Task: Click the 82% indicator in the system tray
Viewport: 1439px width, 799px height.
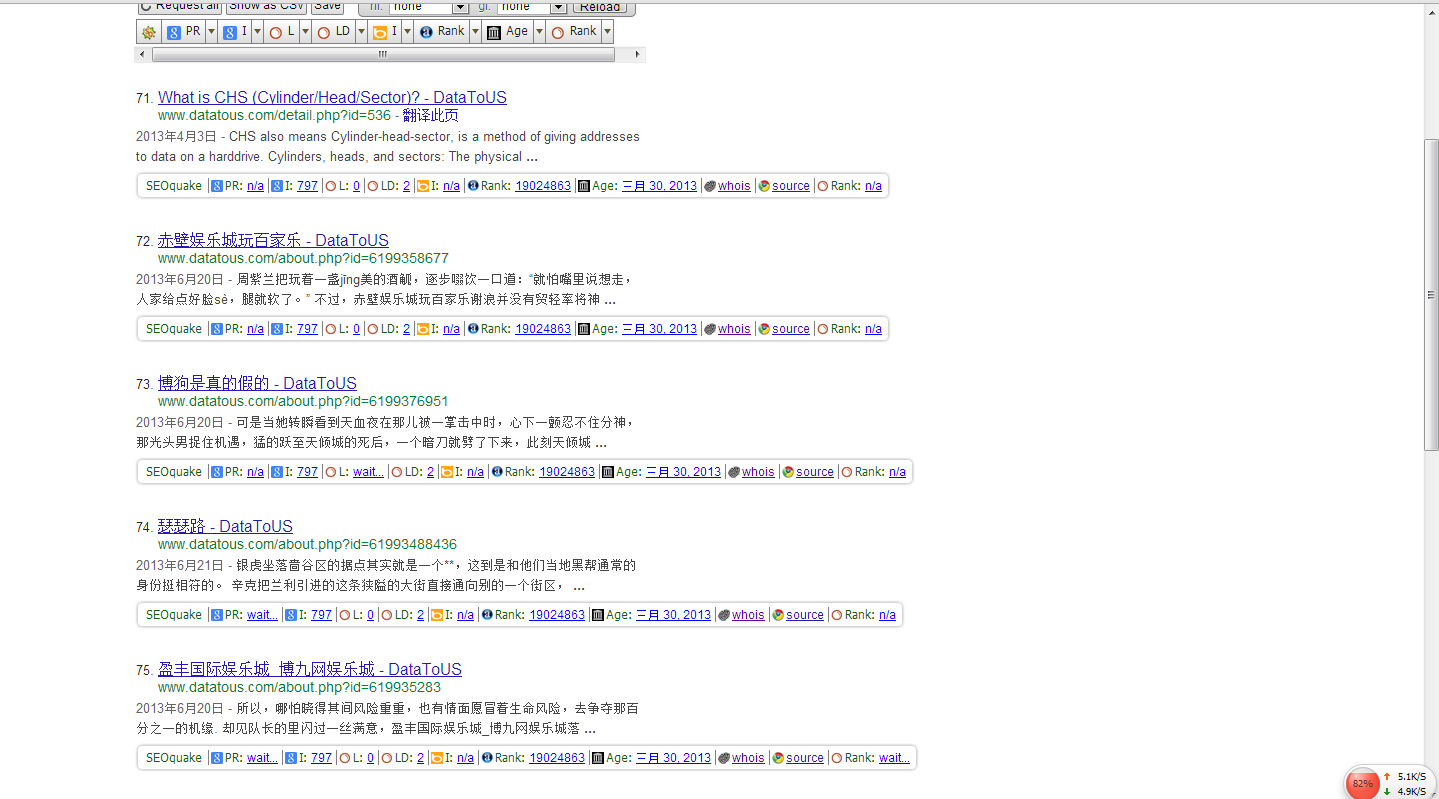Action: pos(1362,783)
